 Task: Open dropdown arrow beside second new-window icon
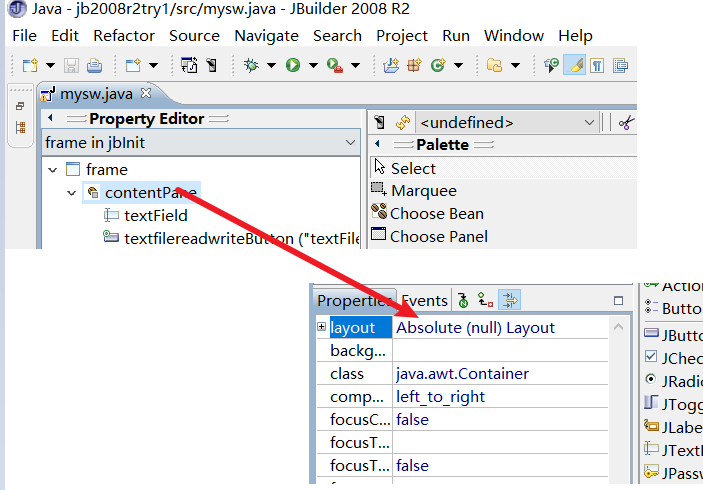coord(153,65)
